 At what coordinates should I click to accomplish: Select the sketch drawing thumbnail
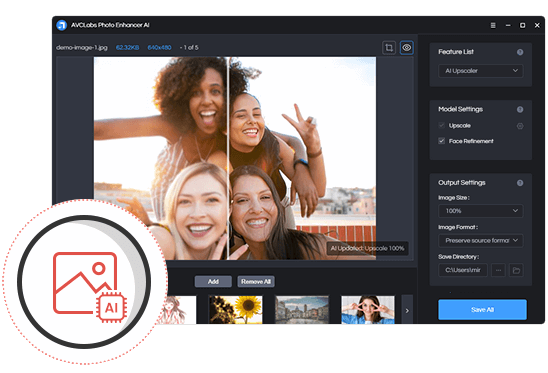[x=178, y=310]
